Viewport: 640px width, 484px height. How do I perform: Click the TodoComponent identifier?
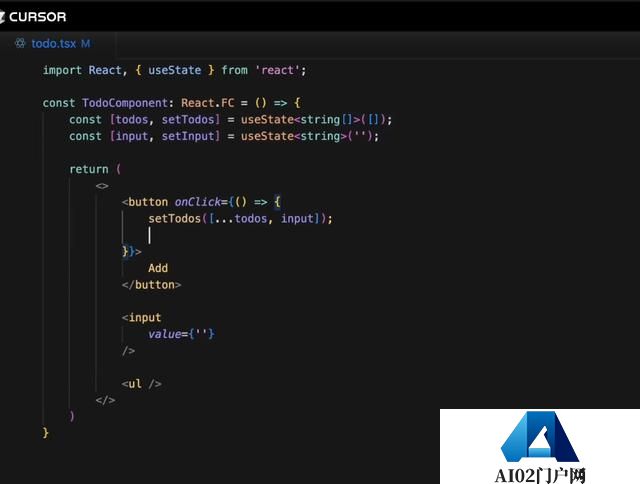point(125,103)
